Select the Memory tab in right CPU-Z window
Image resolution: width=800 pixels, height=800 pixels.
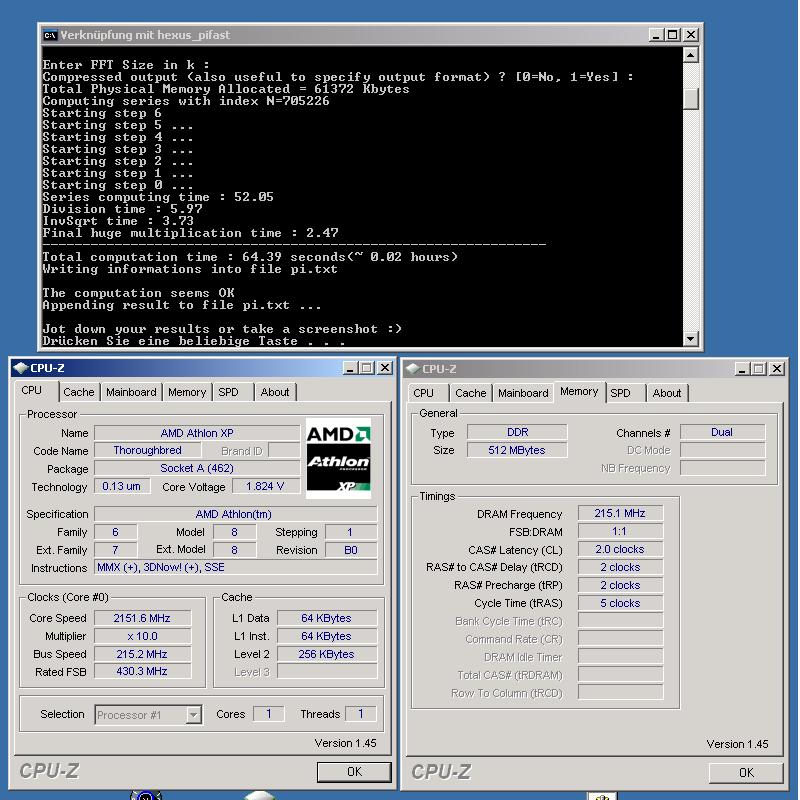pyautogui.click(x=579, y=391)
